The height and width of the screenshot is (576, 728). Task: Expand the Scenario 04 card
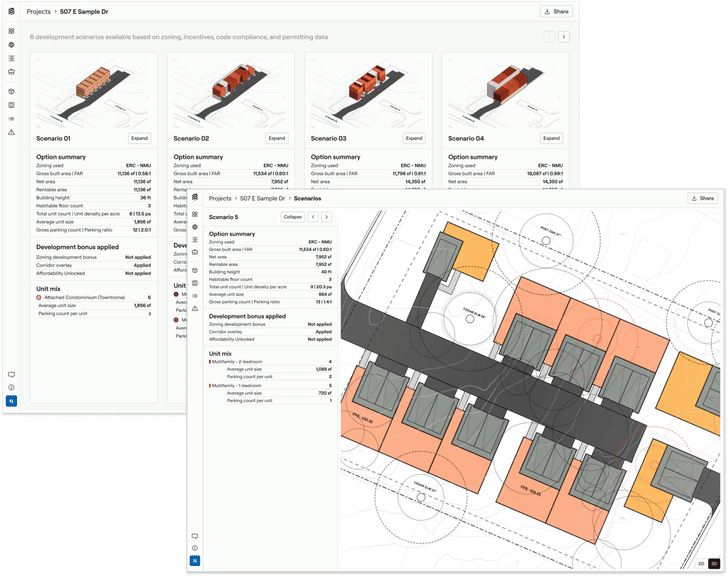click(x=551, y=138)
